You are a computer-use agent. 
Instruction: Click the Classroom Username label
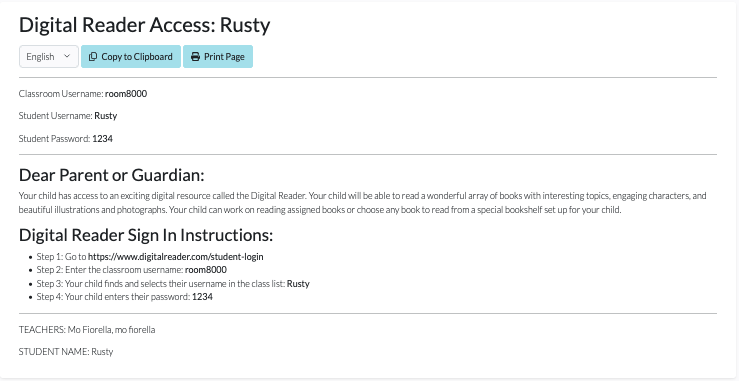pos(61,93)
